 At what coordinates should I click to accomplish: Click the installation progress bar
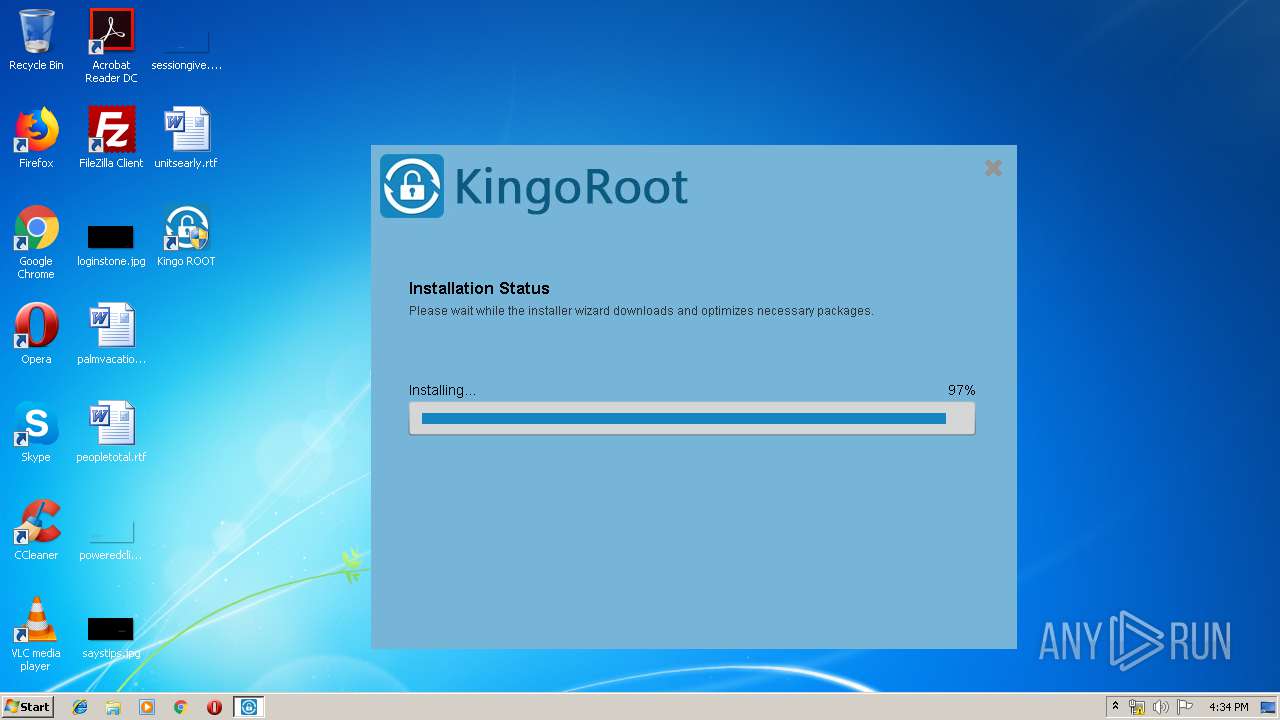[692, 419]
